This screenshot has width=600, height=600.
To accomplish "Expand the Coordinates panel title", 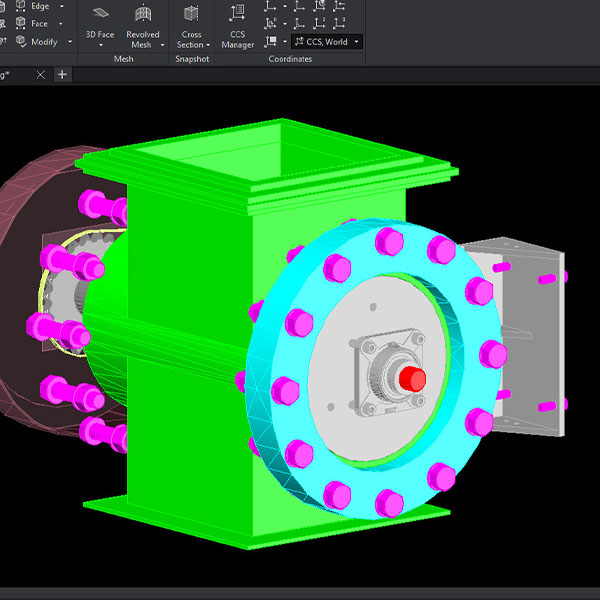I will (290, 59).
